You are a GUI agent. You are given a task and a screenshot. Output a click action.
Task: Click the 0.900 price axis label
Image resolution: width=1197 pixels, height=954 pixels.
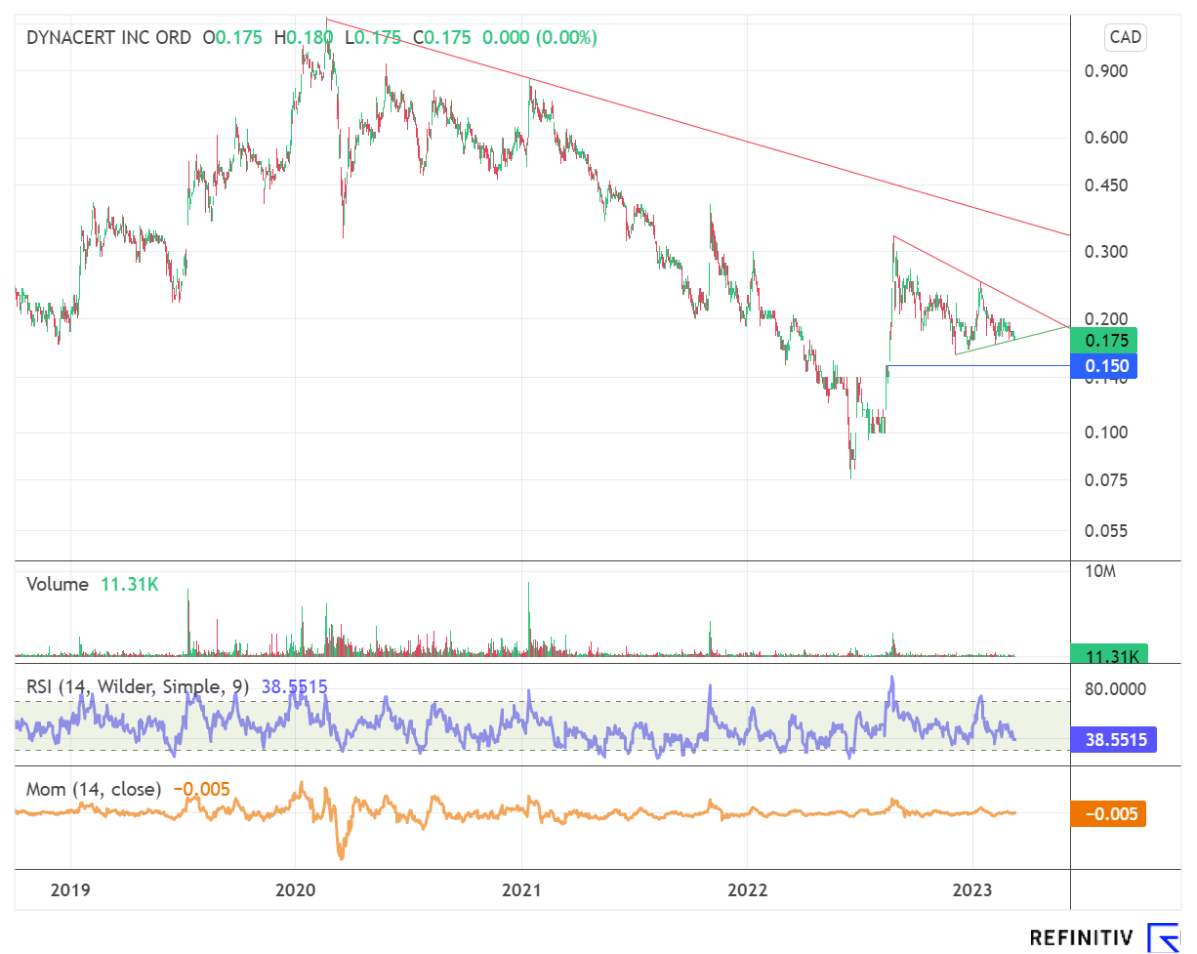click(x=1108, y=71)
